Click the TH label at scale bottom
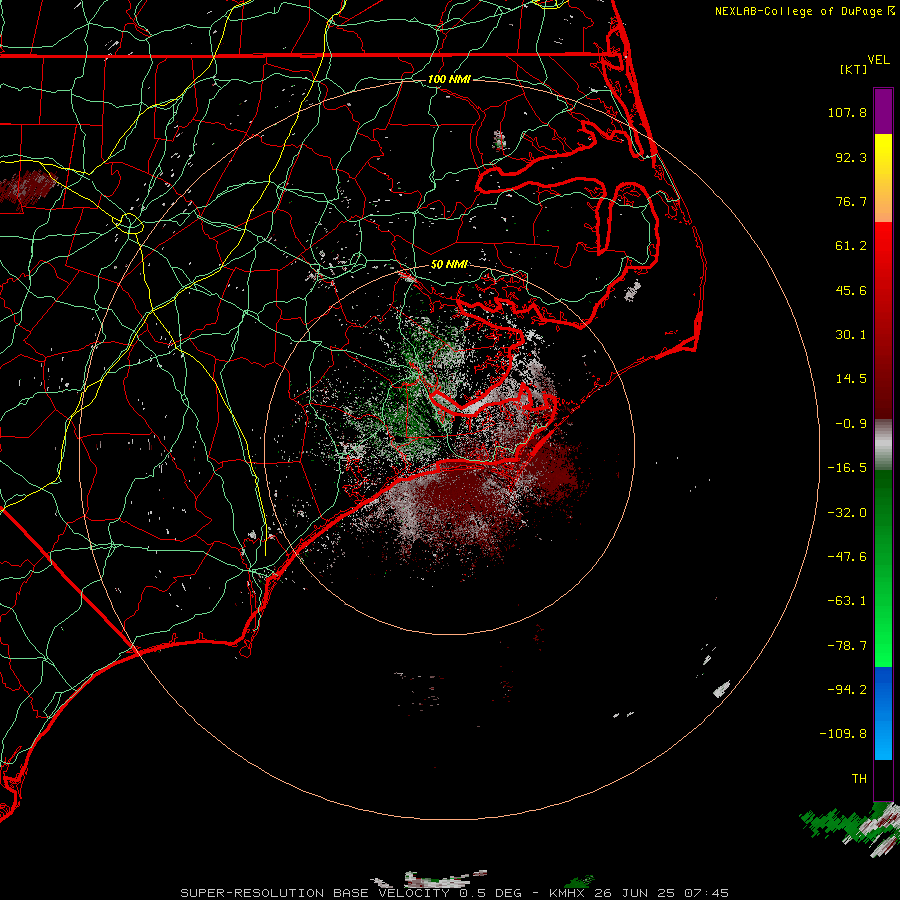This screenshot has height=900, width=900. pyautogui.click(x=859, y=779)
